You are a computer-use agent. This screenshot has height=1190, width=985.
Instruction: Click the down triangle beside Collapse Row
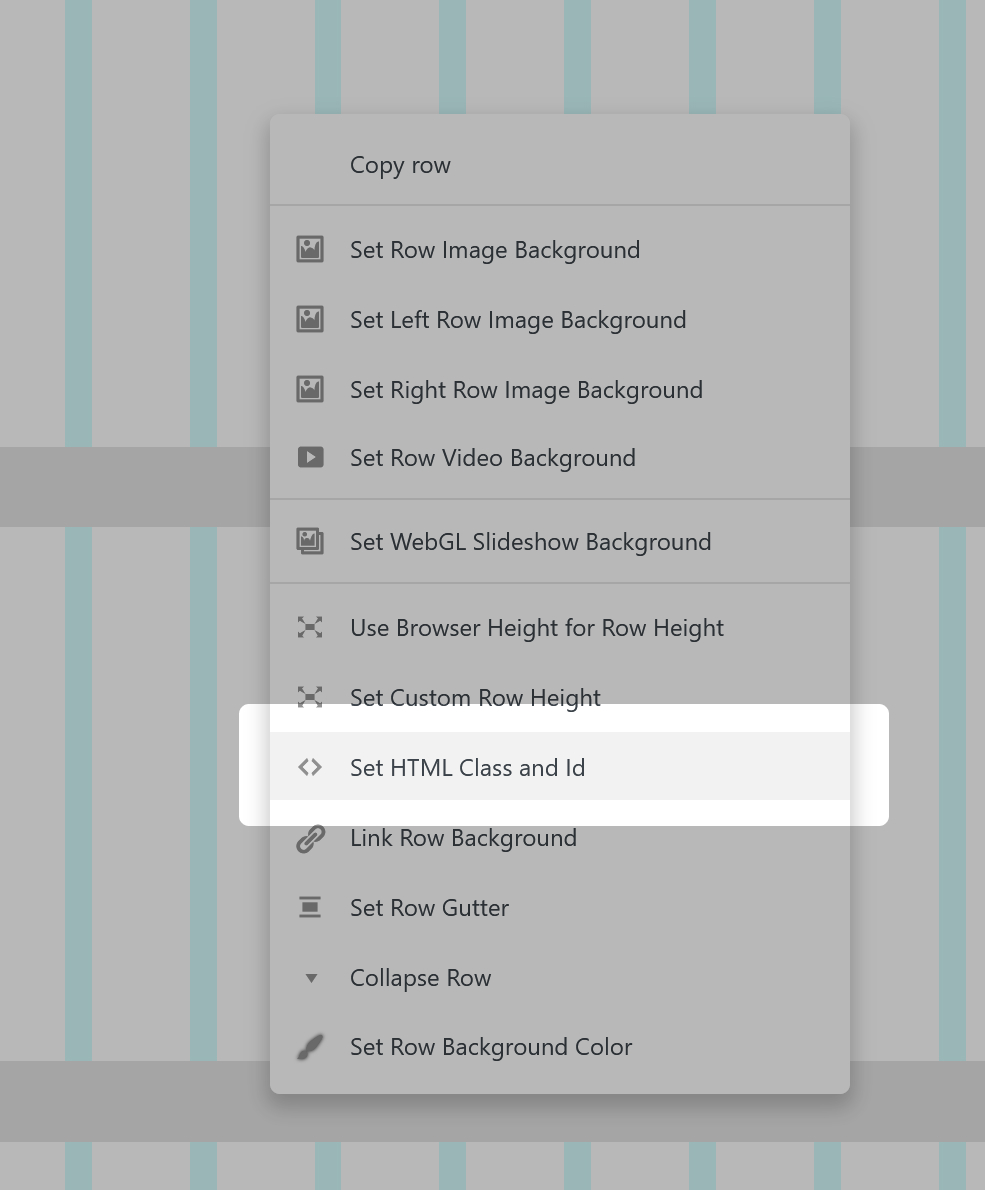click(311, 978)
